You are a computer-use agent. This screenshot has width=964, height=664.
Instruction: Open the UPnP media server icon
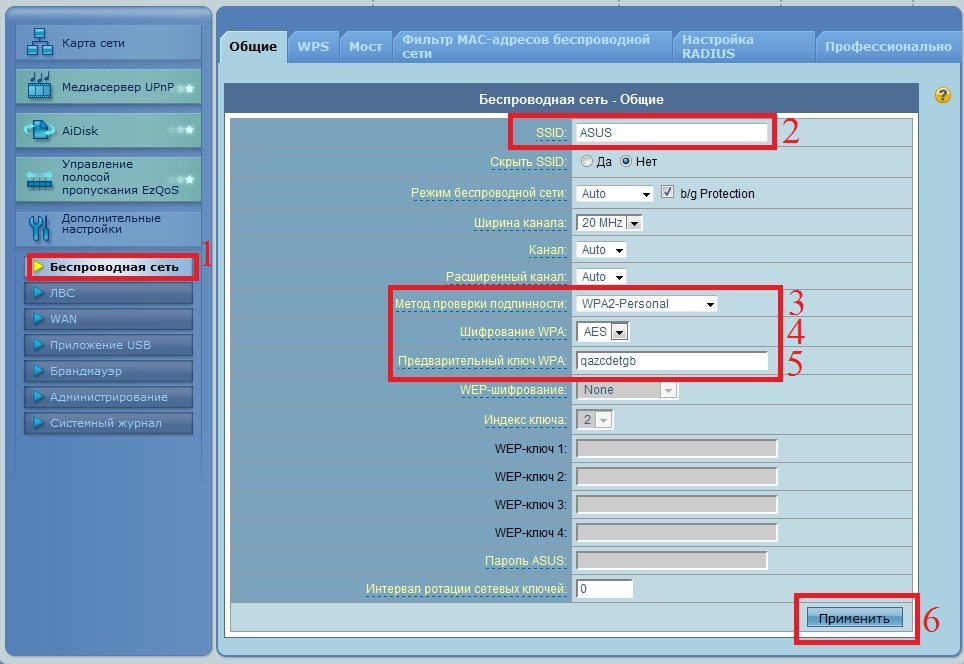click(39, 88)
